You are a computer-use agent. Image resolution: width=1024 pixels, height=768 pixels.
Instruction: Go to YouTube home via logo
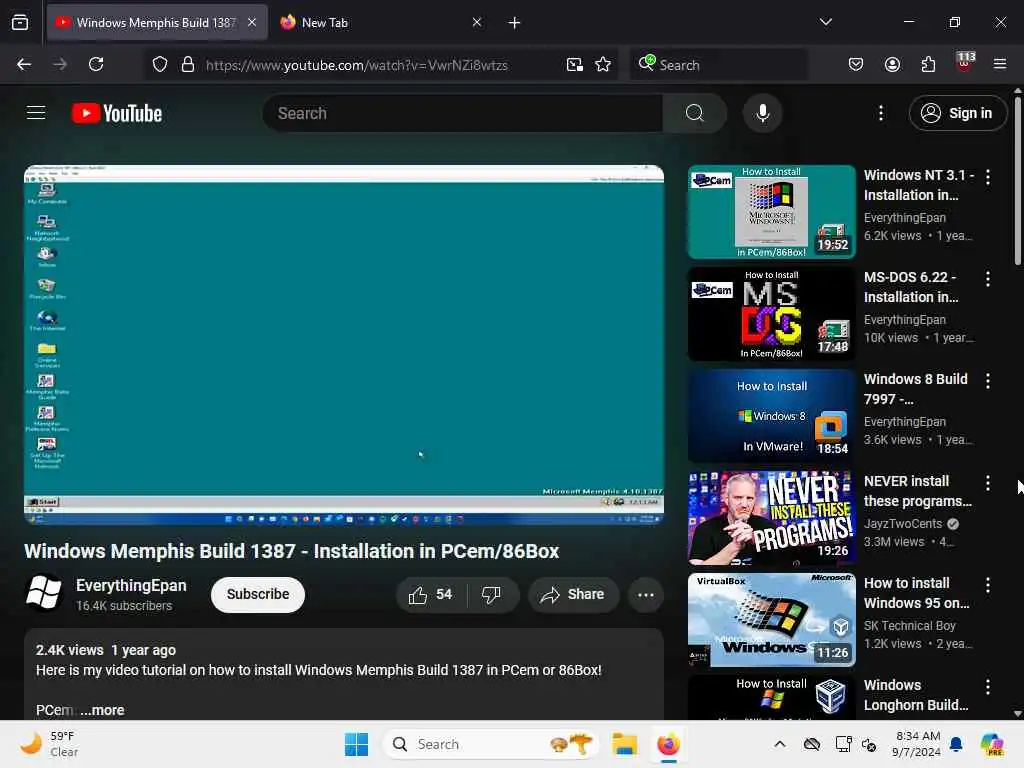pyautogui.click(x=117, y=113)
